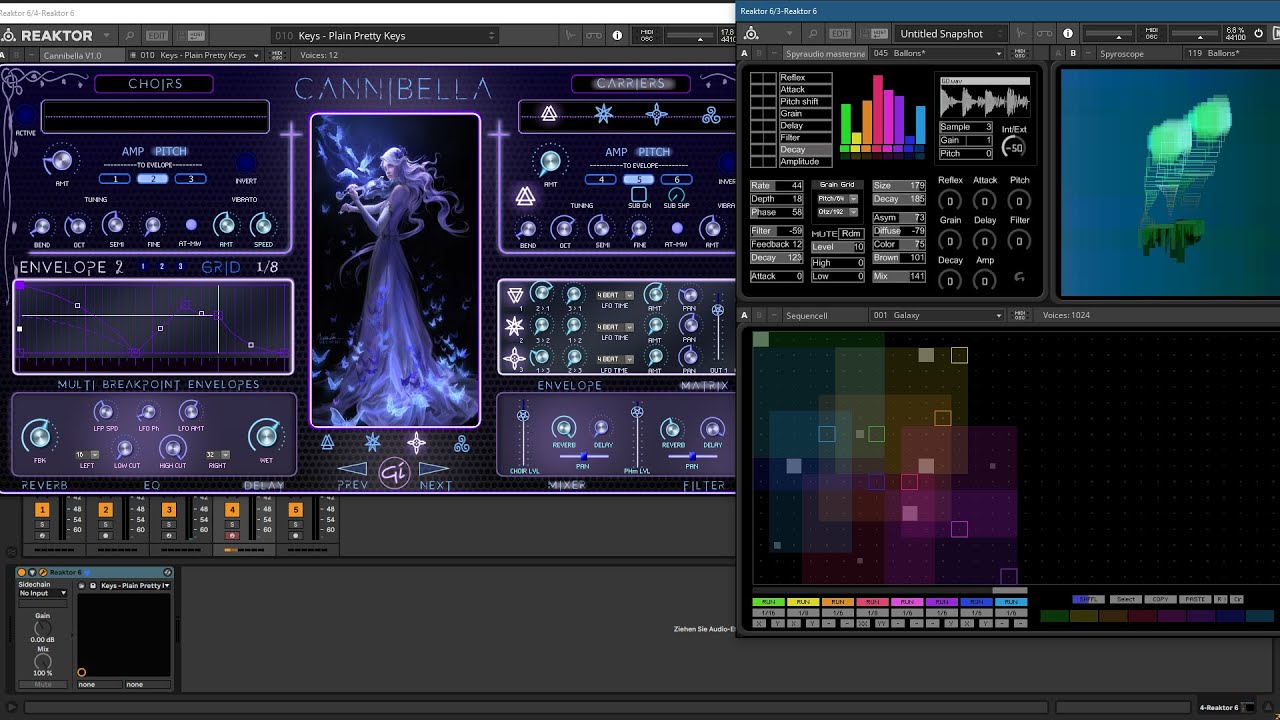Select envelope 1 for Choirs
The height and width of the screenshot is (720, 1280).
pos(115,179)
